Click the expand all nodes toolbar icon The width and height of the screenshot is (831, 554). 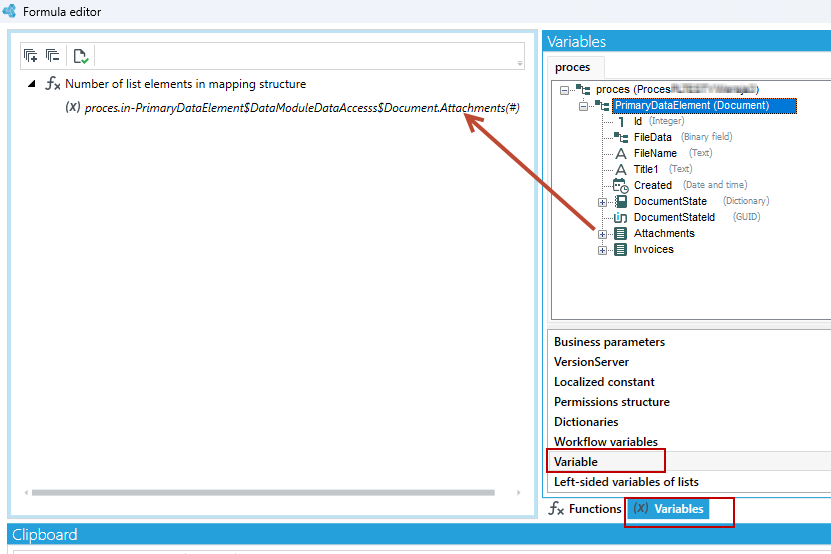(x=31, y=56)
